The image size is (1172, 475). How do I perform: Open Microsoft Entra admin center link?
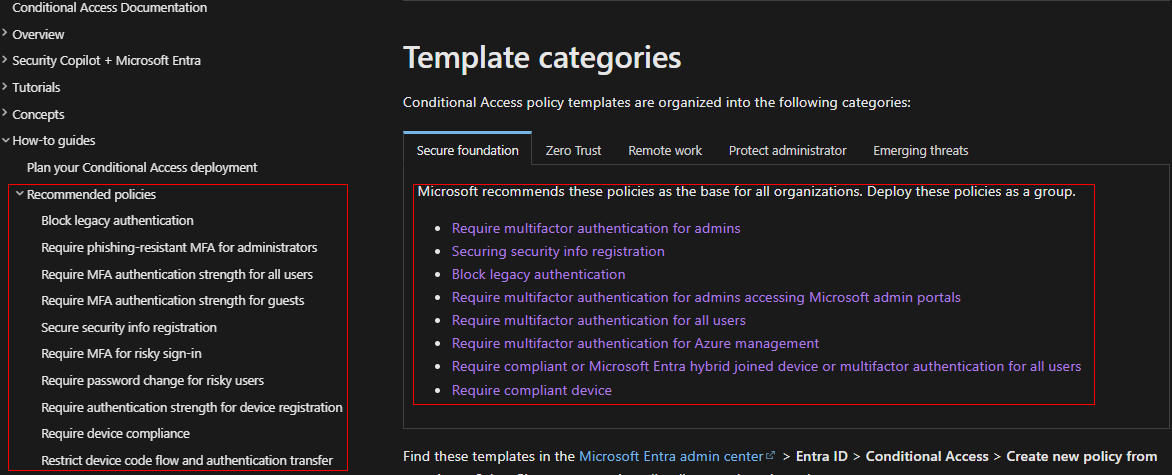pyautogui.click(x=670, y=457)
